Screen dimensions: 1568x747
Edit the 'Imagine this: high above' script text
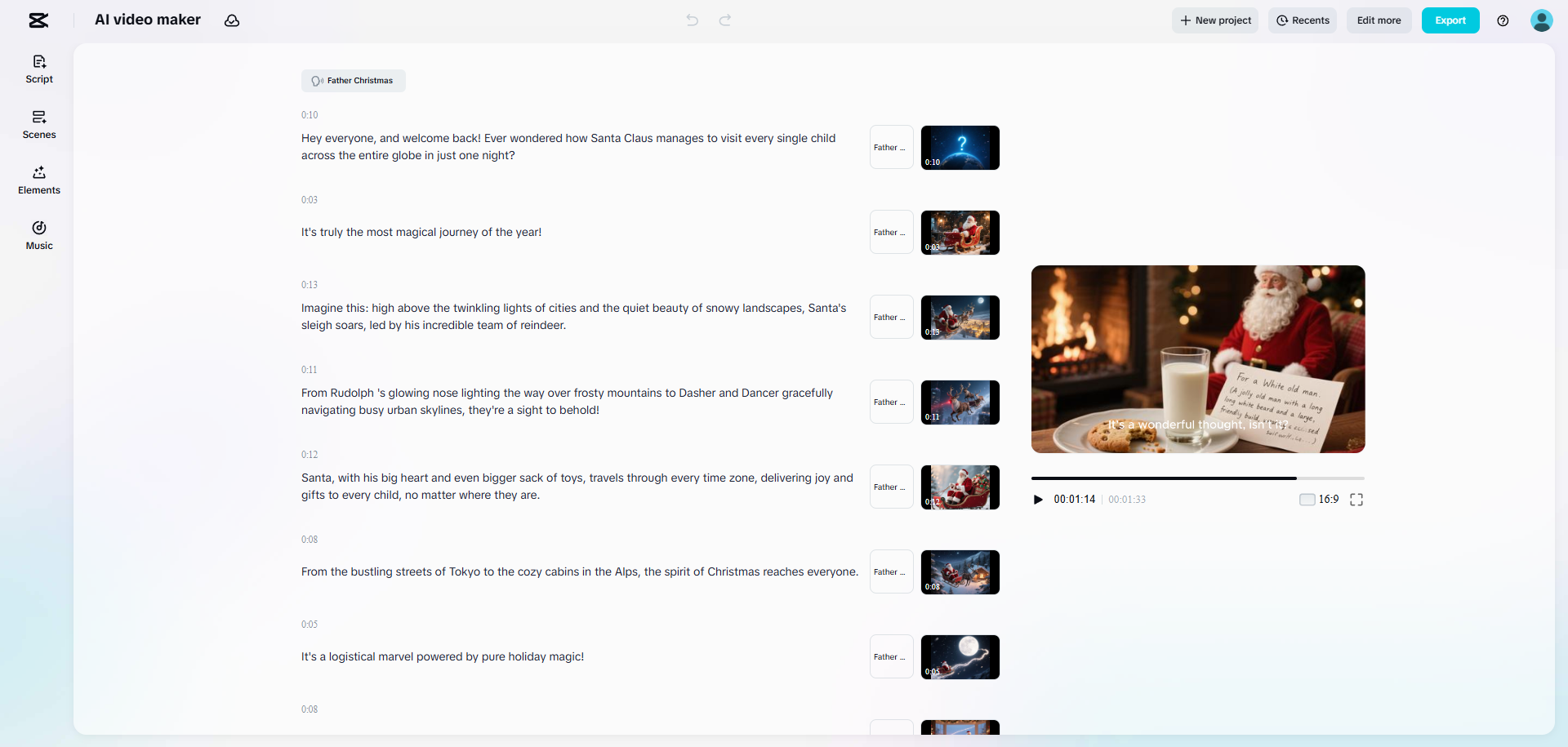pos(573,317)
